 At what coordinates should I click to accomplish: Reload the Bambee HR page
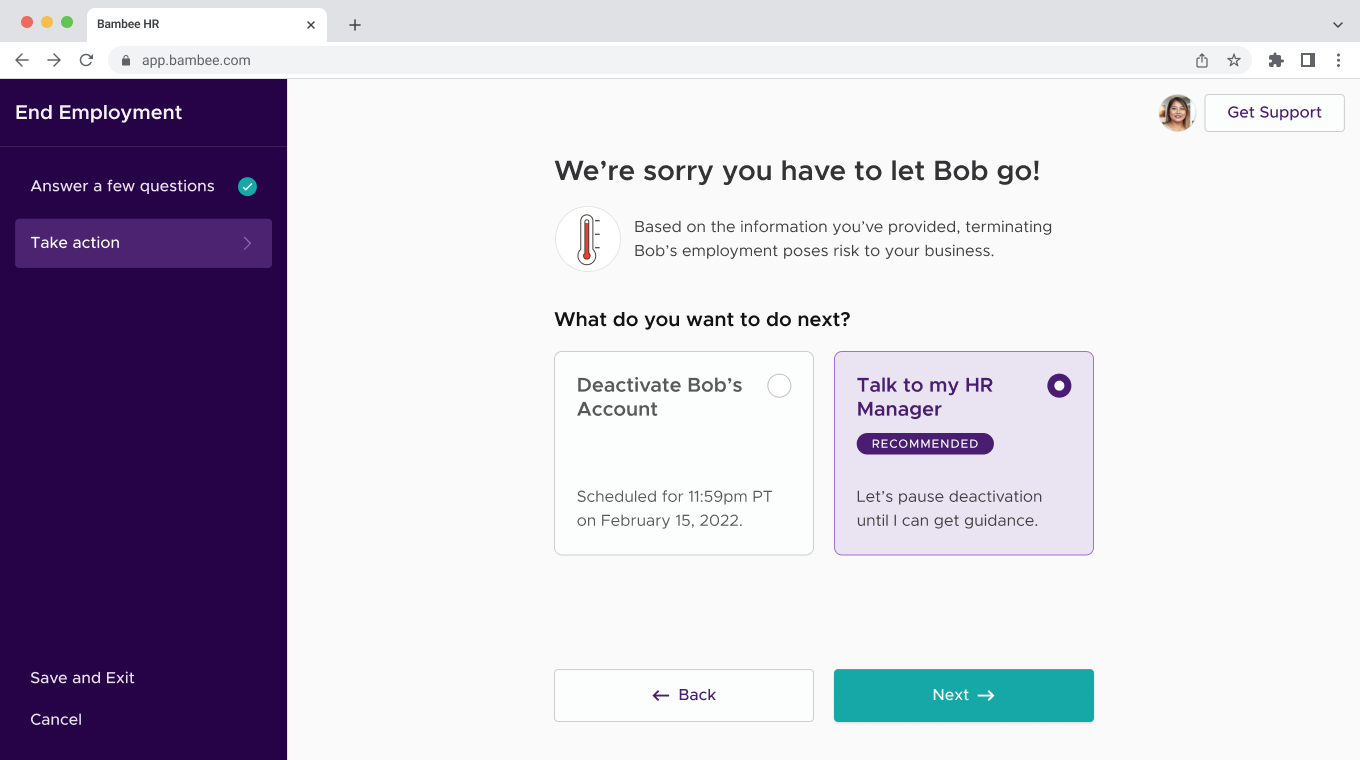[86, 60]
